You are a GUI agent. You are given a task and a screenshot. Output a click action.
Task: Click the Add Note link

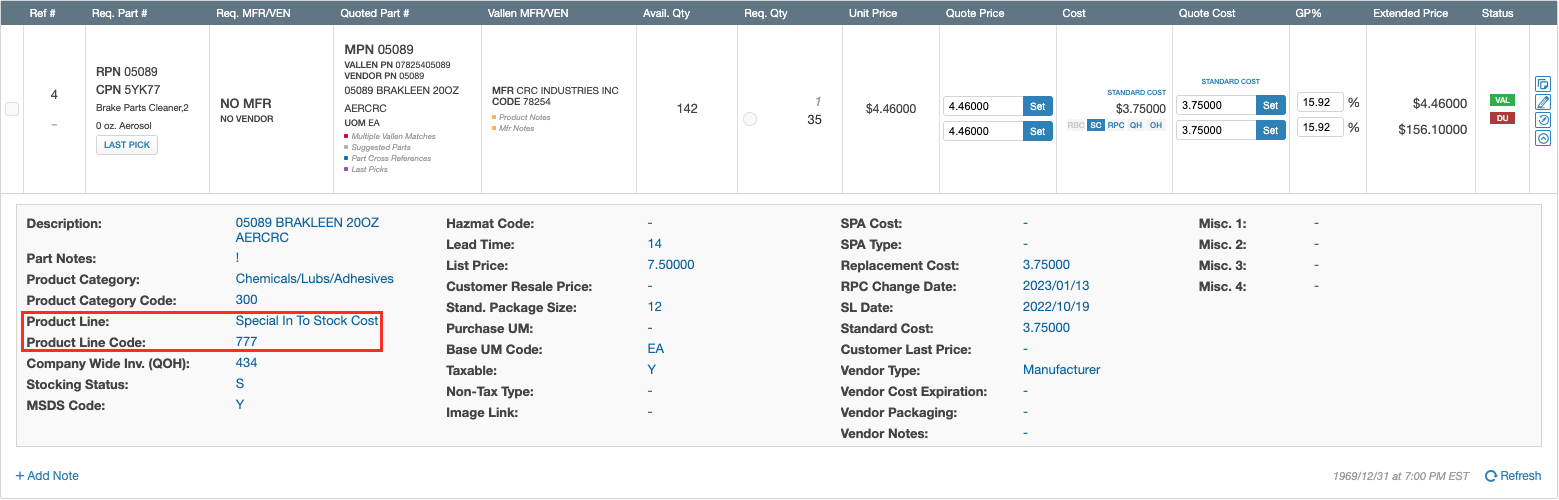(x=47, y=476)
